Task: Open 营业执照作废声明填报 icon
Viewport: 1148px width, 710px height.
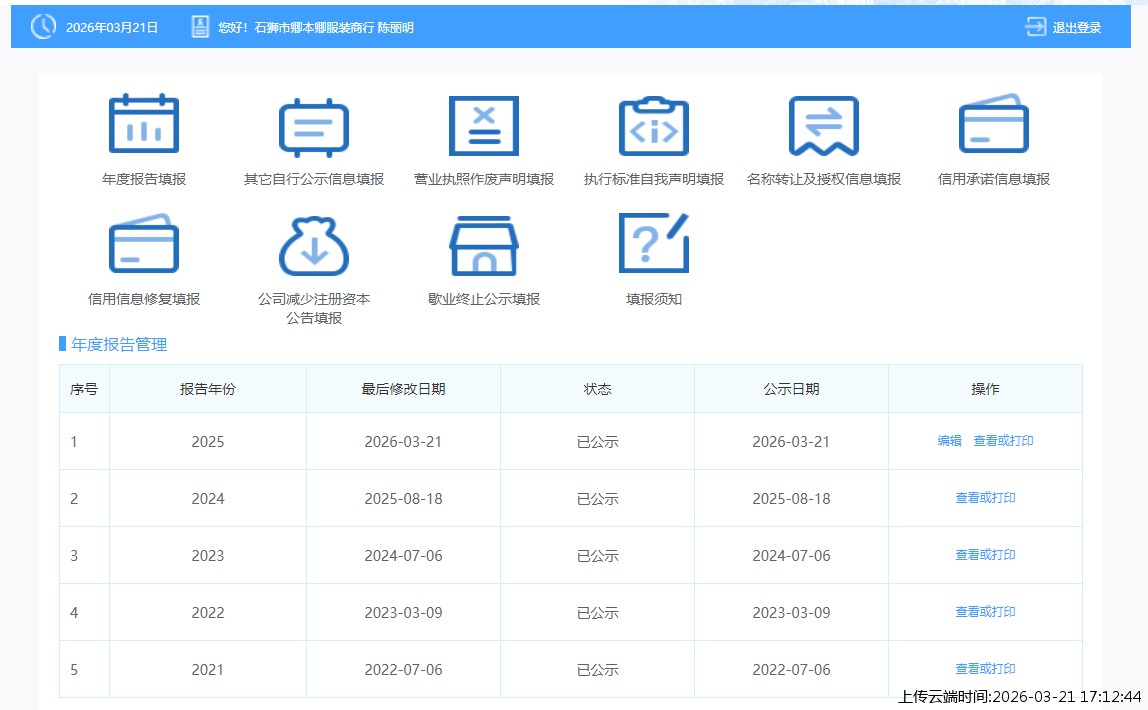Action: point(484,125)
